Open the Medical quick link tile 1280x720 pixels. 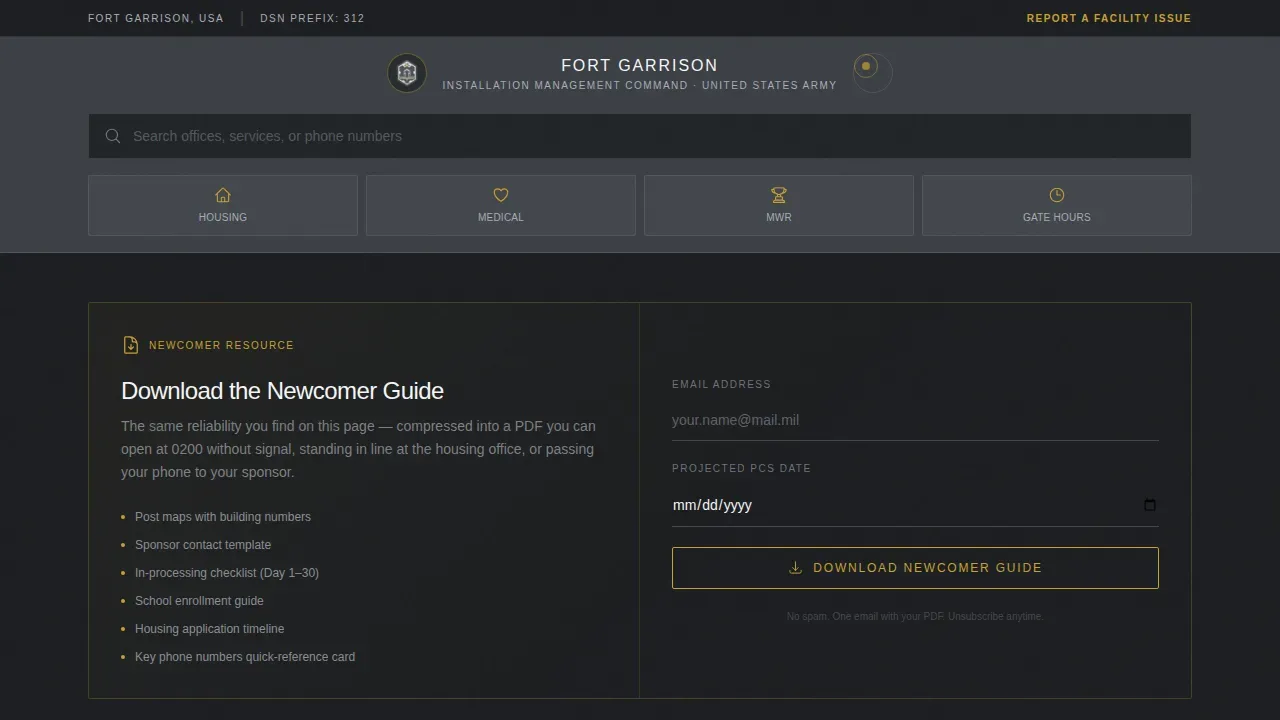click(x=501, y=206)
